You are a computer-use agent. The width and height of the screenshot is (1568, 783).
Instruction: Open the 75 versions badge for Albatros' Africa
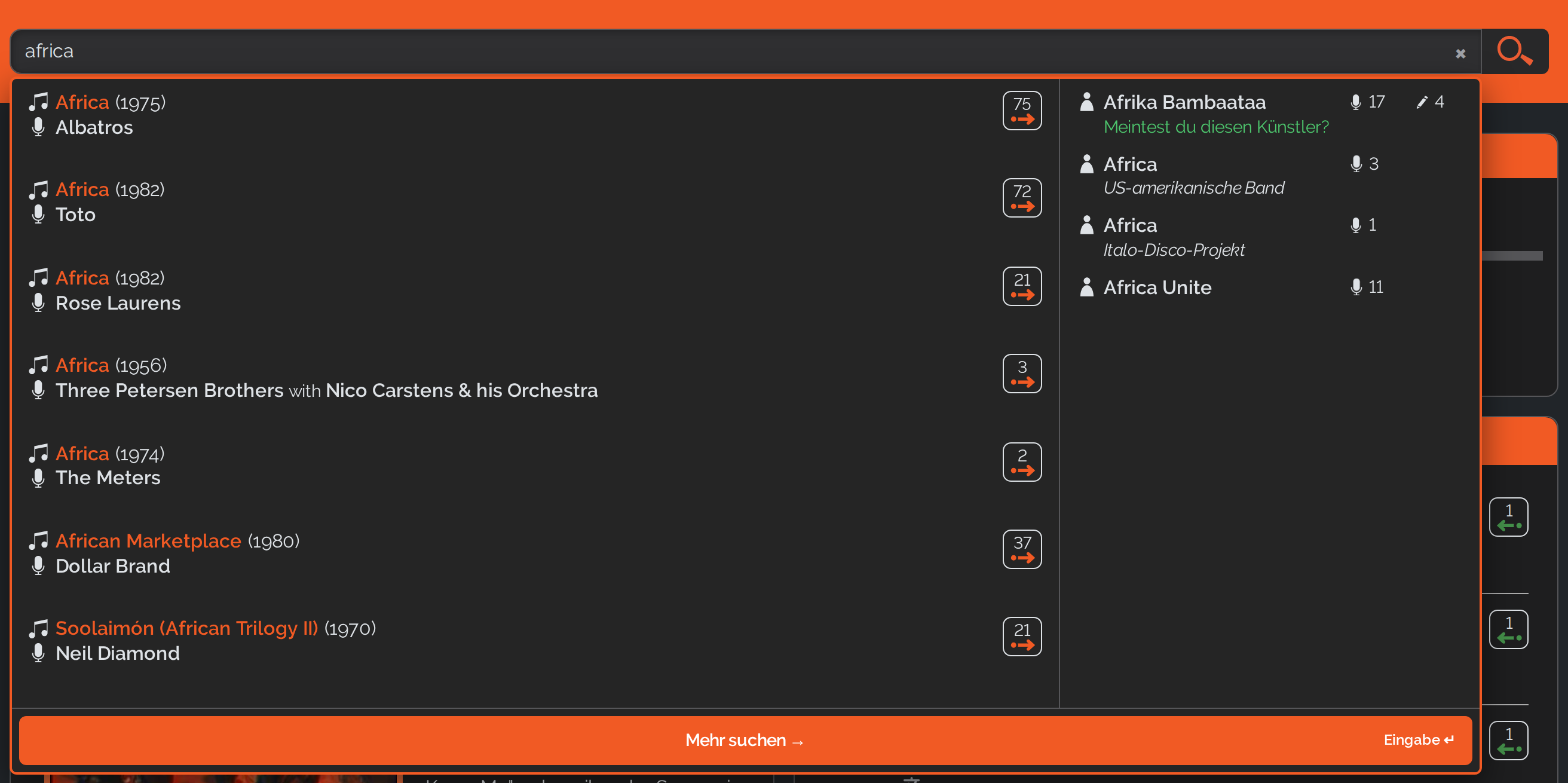(x=1022, y=110)
